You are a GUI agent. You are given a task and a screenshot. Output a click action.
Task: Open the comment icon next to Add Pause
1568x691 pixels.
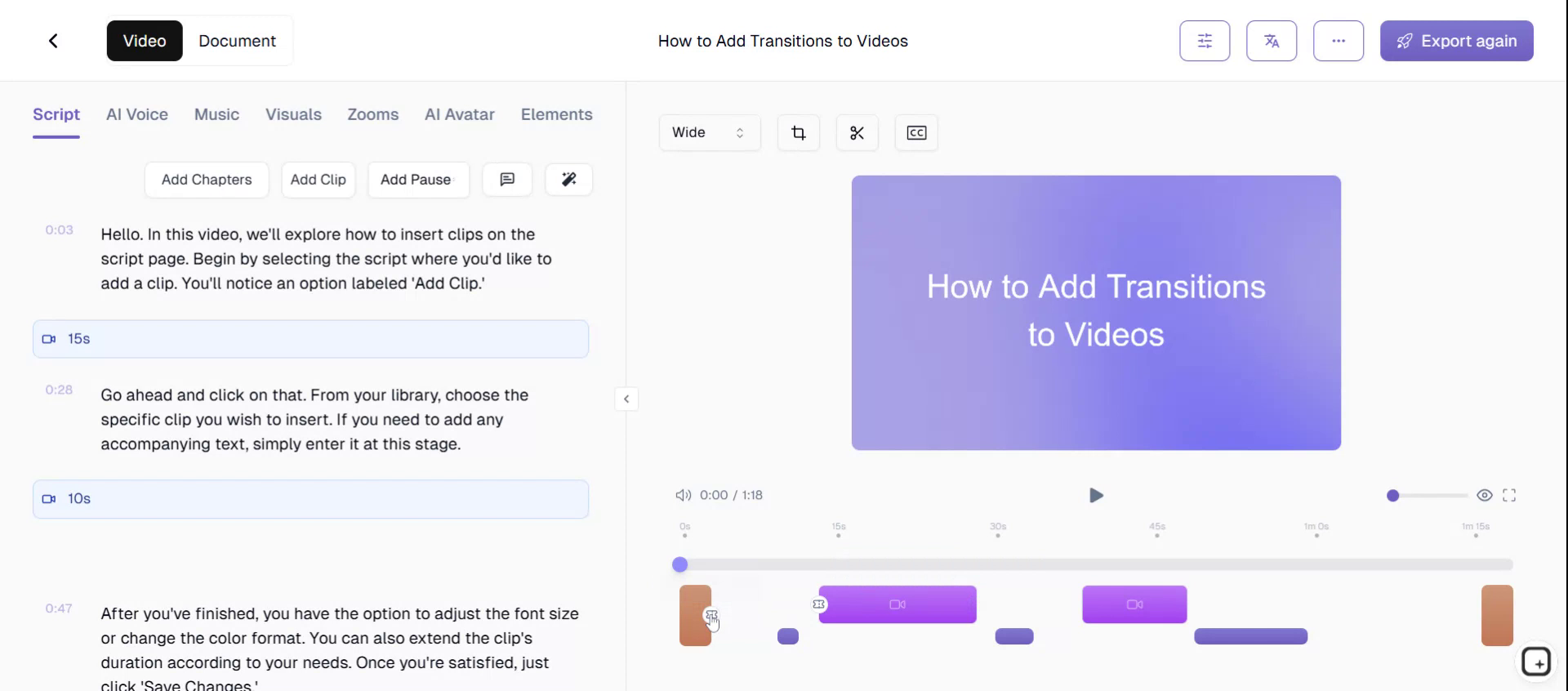coord(507,180)
